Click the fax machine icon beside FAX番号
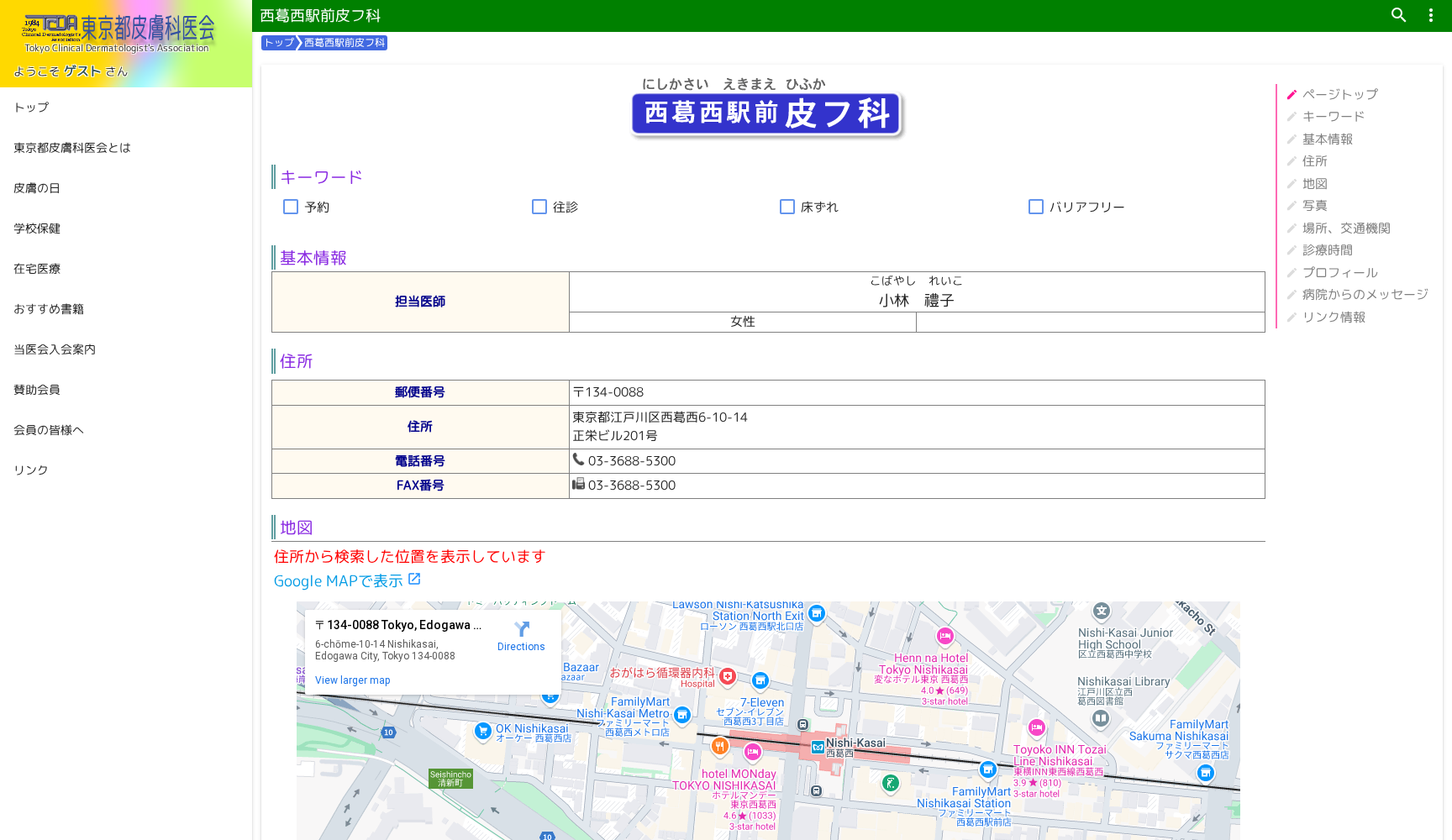This screenshot has width=1452, height=840. [580, 485]
